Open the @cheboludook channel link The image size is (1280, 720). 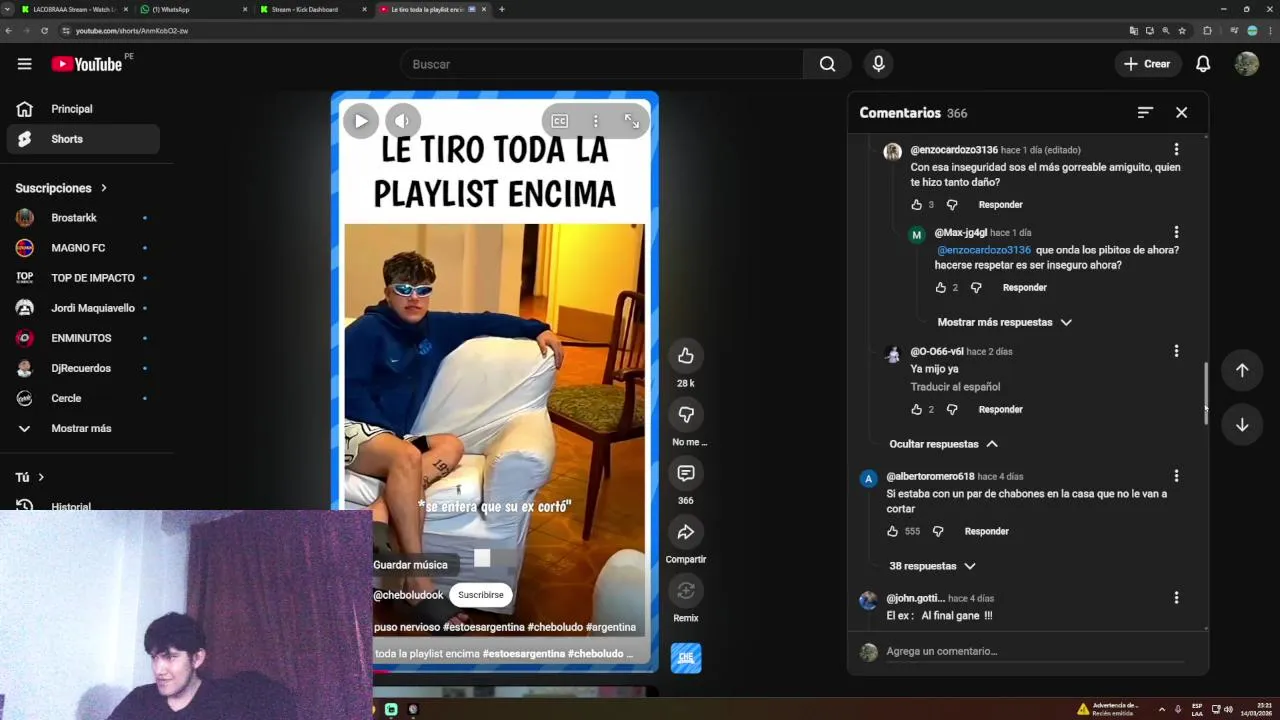coord(408,595)
